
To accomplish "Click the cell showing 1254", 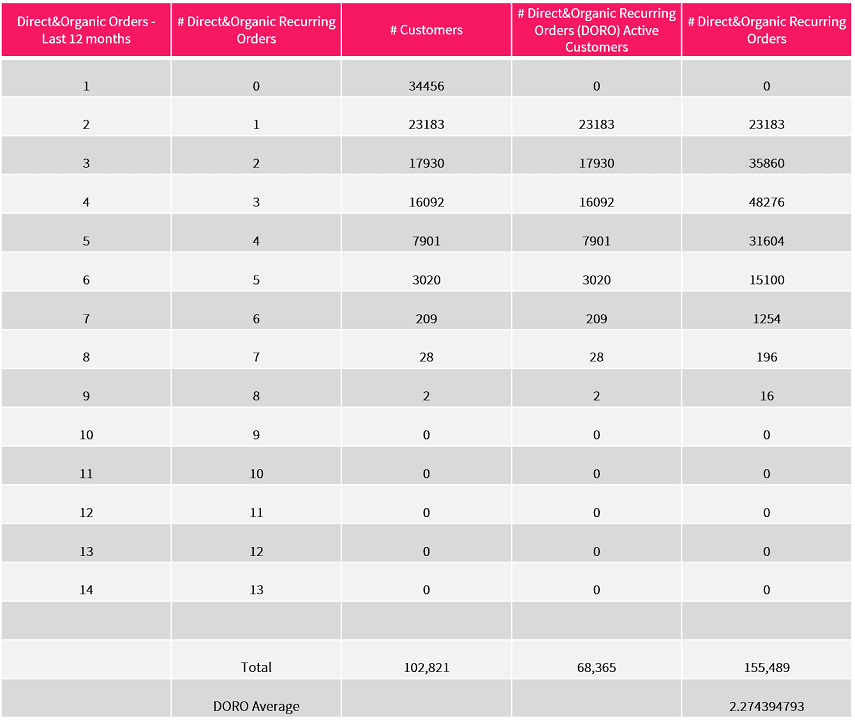I will tap(766, 319).
